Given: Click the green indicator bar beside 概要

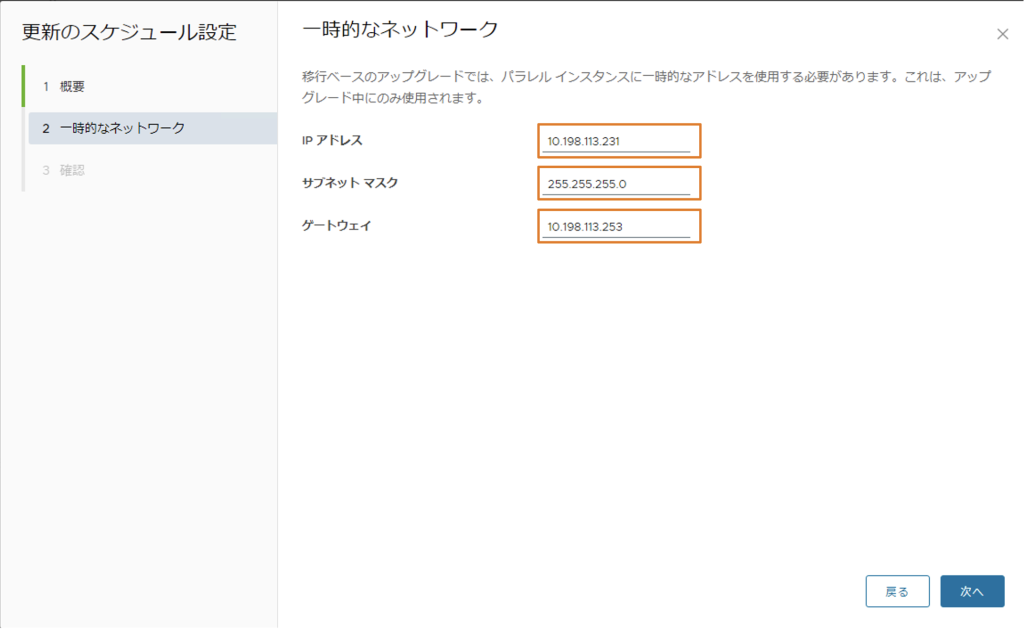Looking at the screenshot, I should point(23,87).
